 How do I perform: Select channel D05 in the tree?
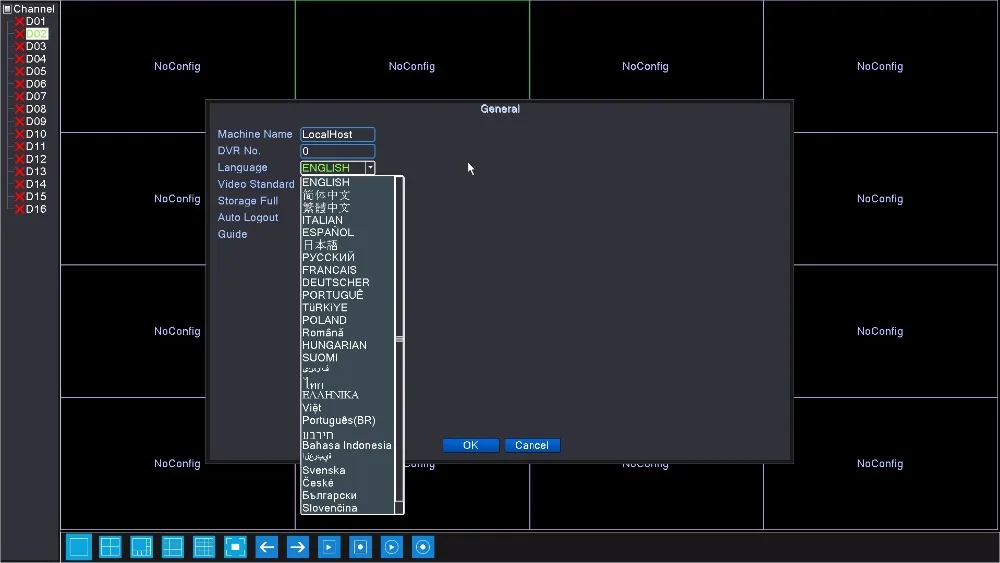tap(36, 71)
